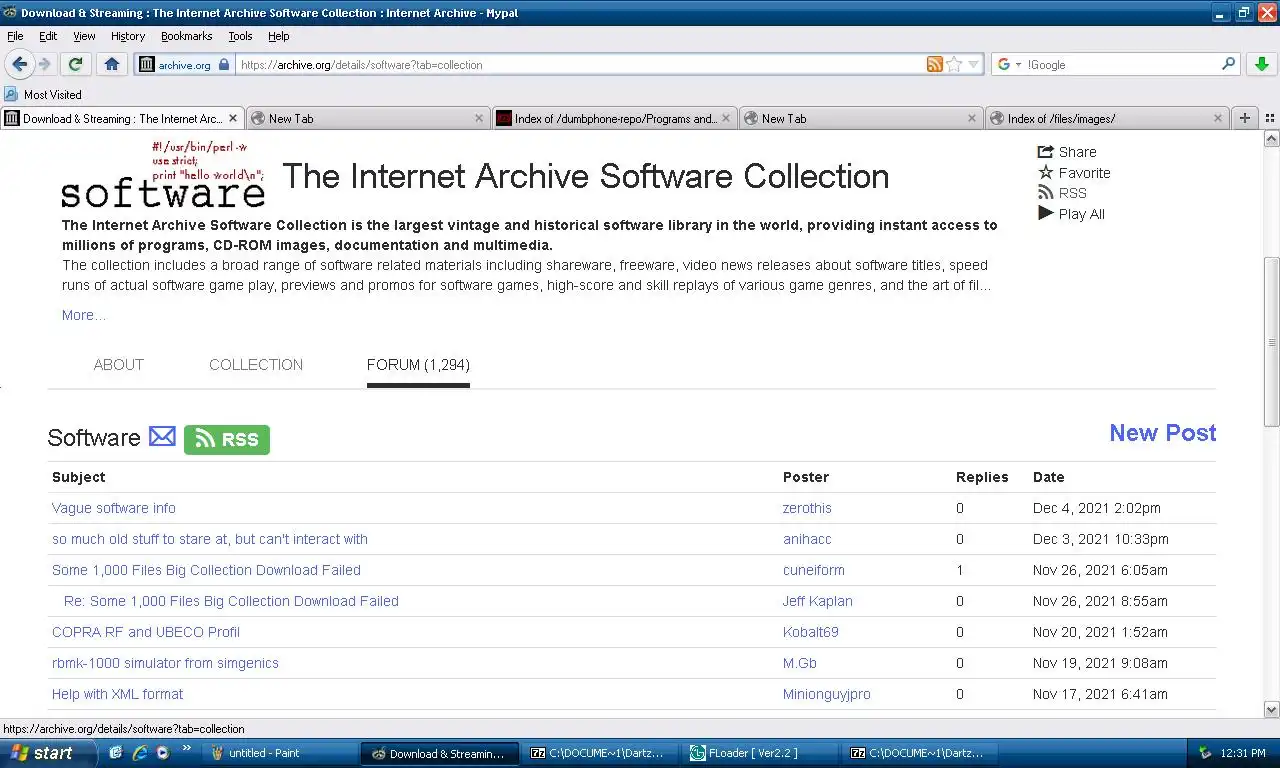Click the 12:31 PM taskbar clock
This screenshot has height=768, width=1280.
click(1243, 753)
